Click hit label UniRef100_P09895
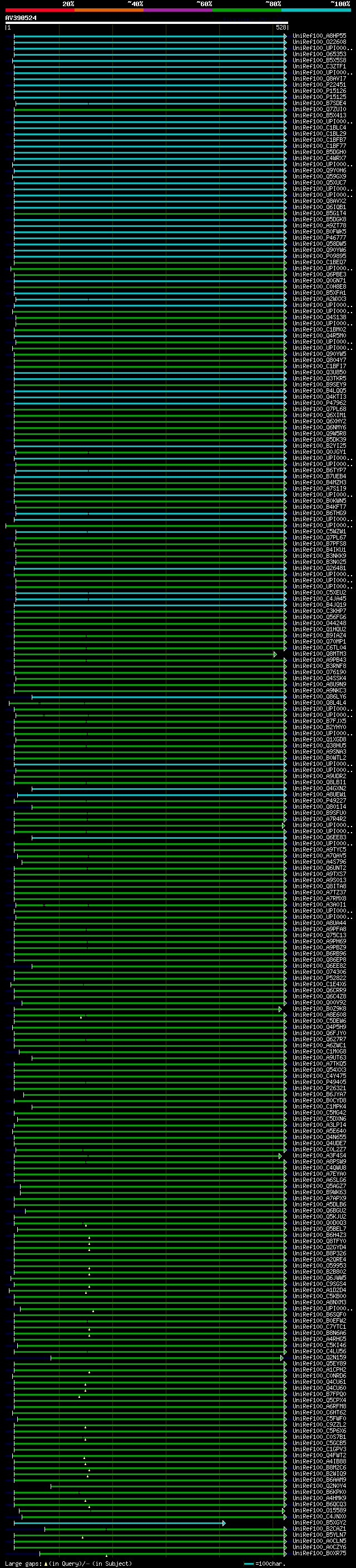Image resolution: width=356 pixels, height=1568 pixels. point(319,256)
